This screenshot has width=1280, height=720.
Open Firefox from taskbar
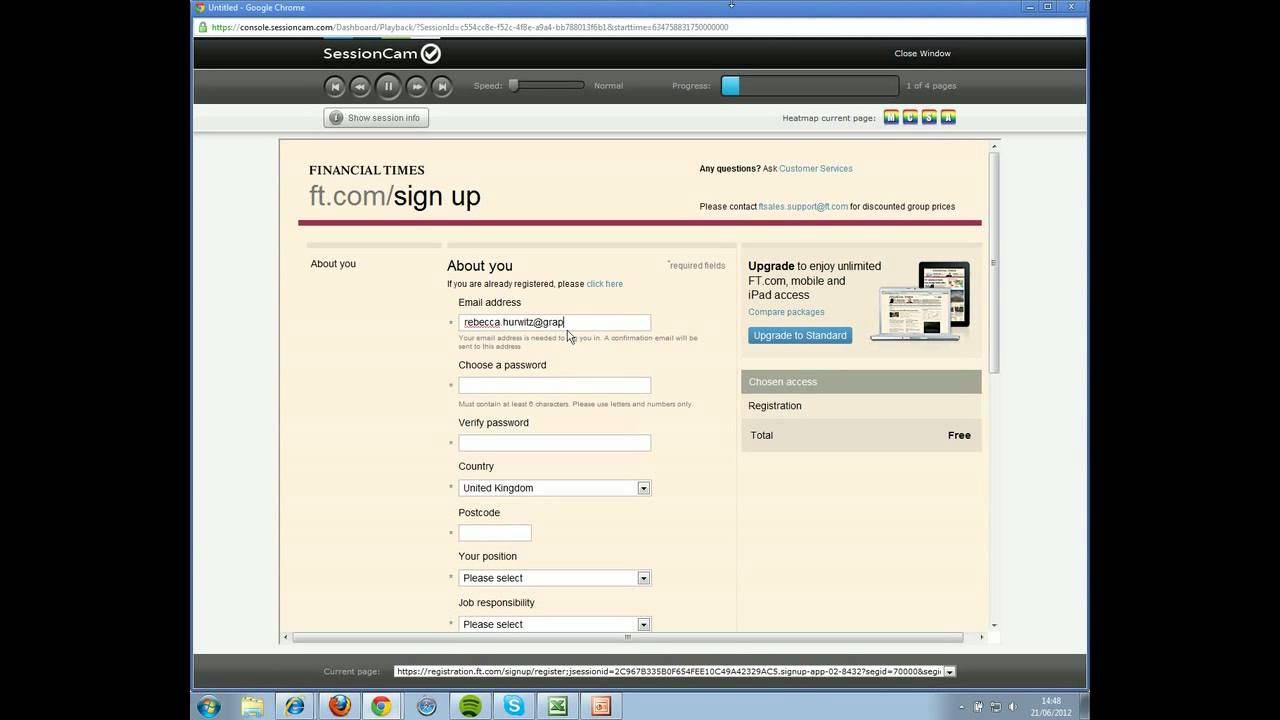pyautogui.click(x=339, y=707)
